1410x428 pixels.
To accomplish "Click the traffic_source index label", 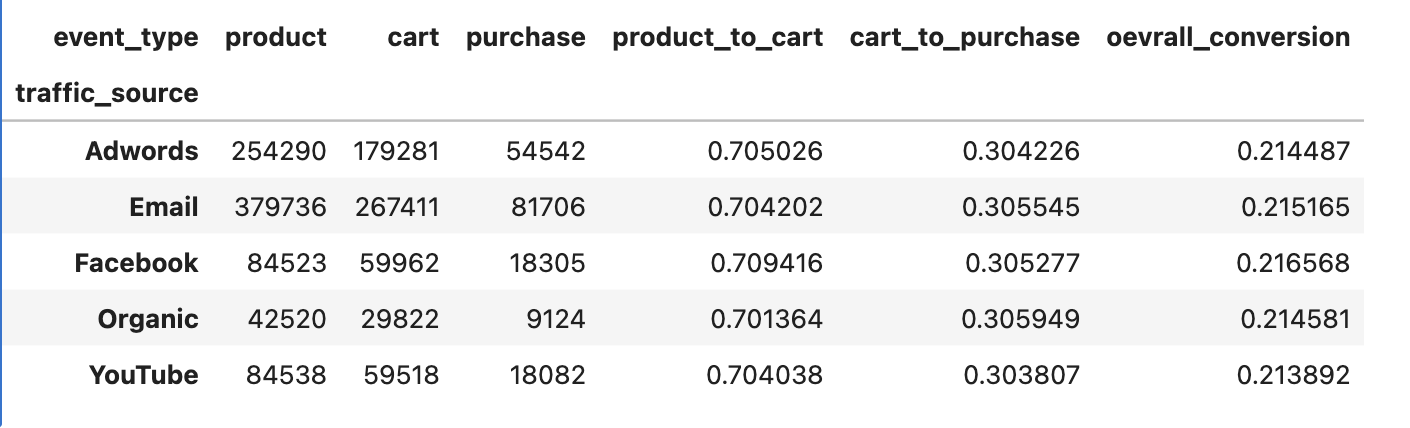I will pyautogui.click(x=107, y=94).
